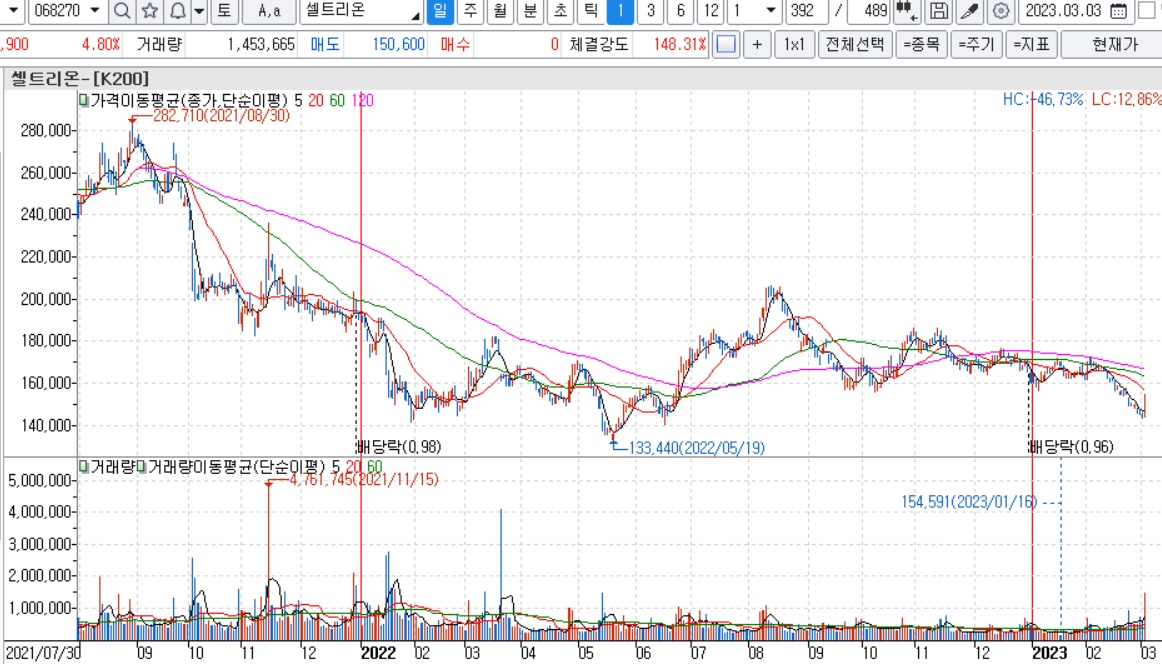Click the 체결강도 value 148.31%
1162x664 pixels.
(x=680, y=45)
